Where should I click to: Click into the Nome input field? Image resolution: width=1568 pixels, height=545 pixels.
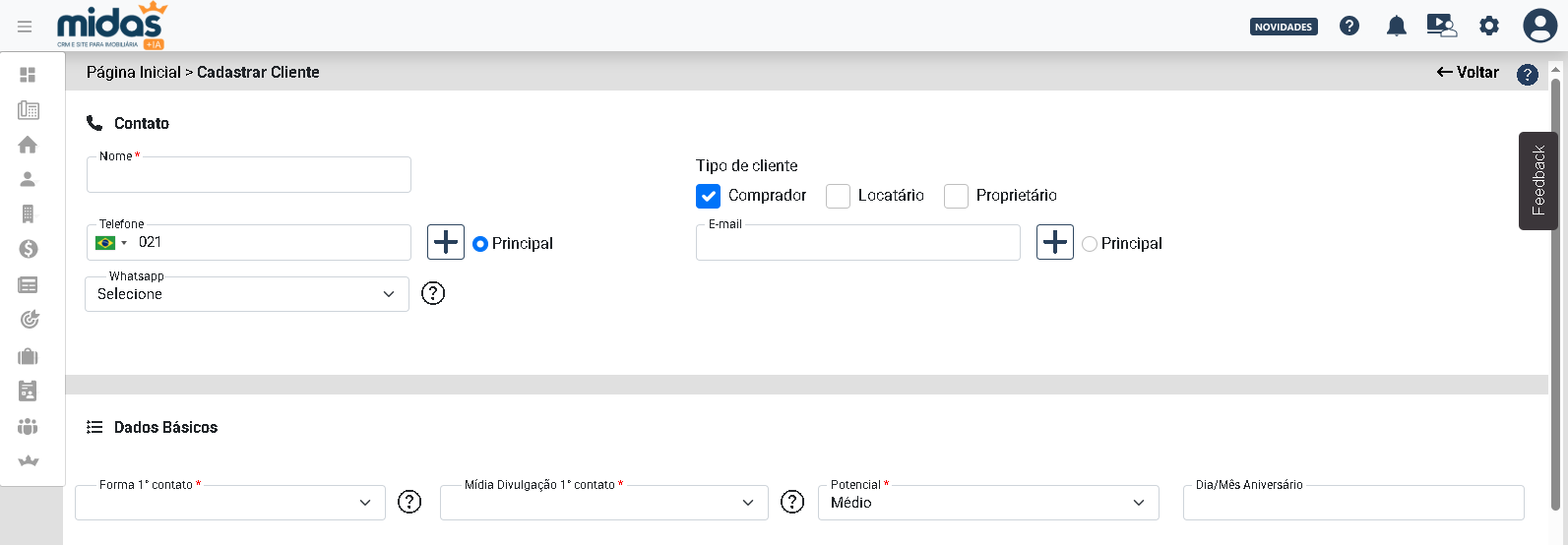pyautogui.click(x=248, y=175)
